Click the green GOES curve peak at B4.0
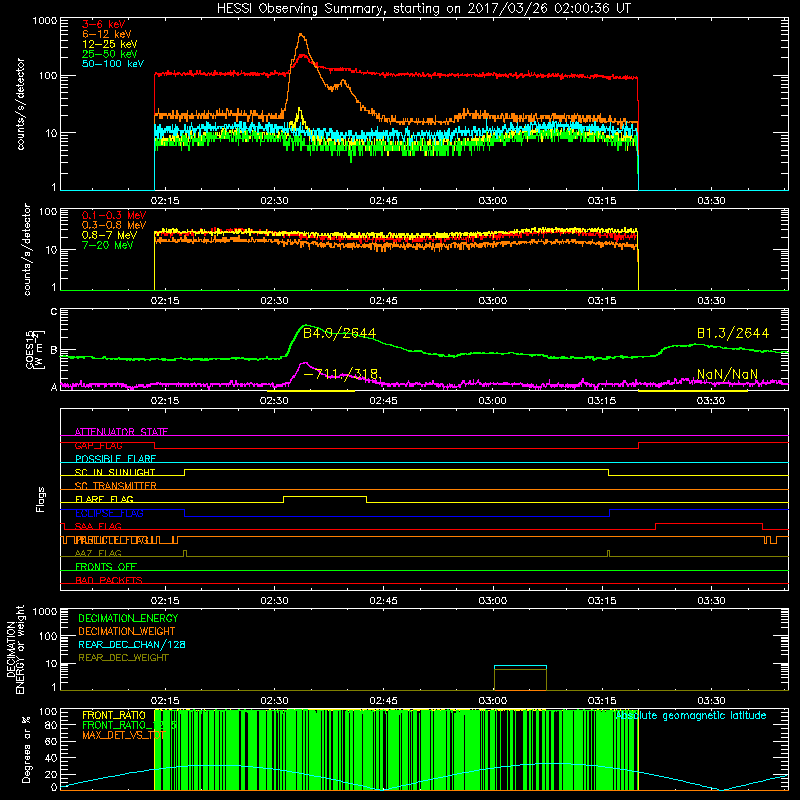Screen dimensions: 800x800 [x=305, y=326]
